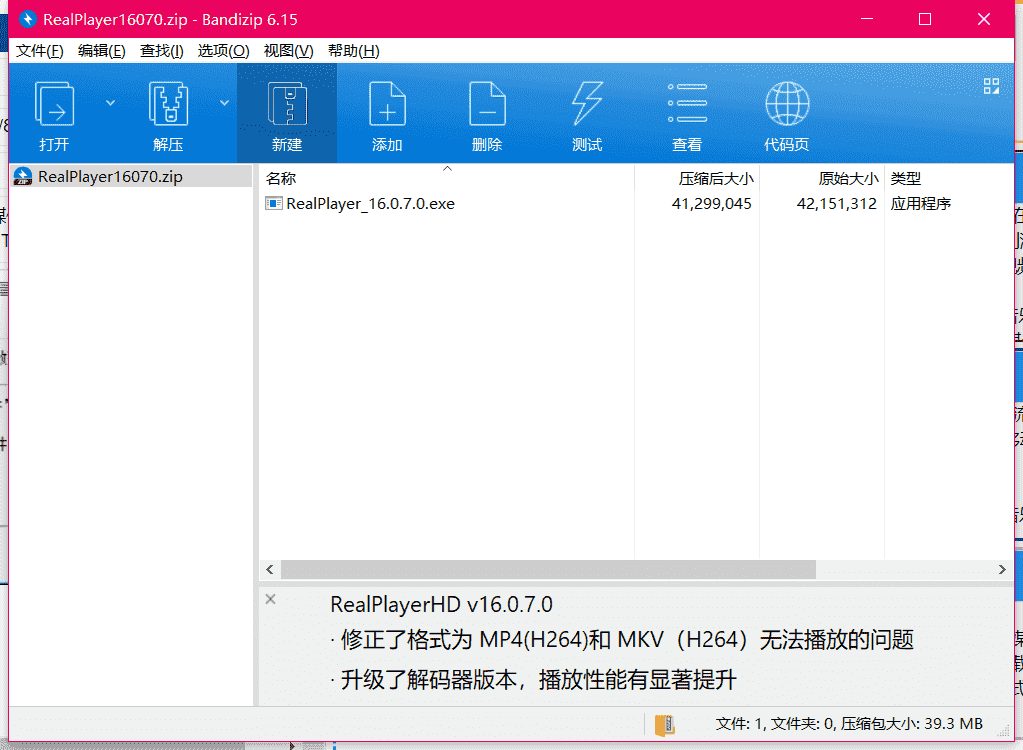Click the horizontal scrollbar thumb
Viewport: 1023px width, 750px height.
point(548,569)
